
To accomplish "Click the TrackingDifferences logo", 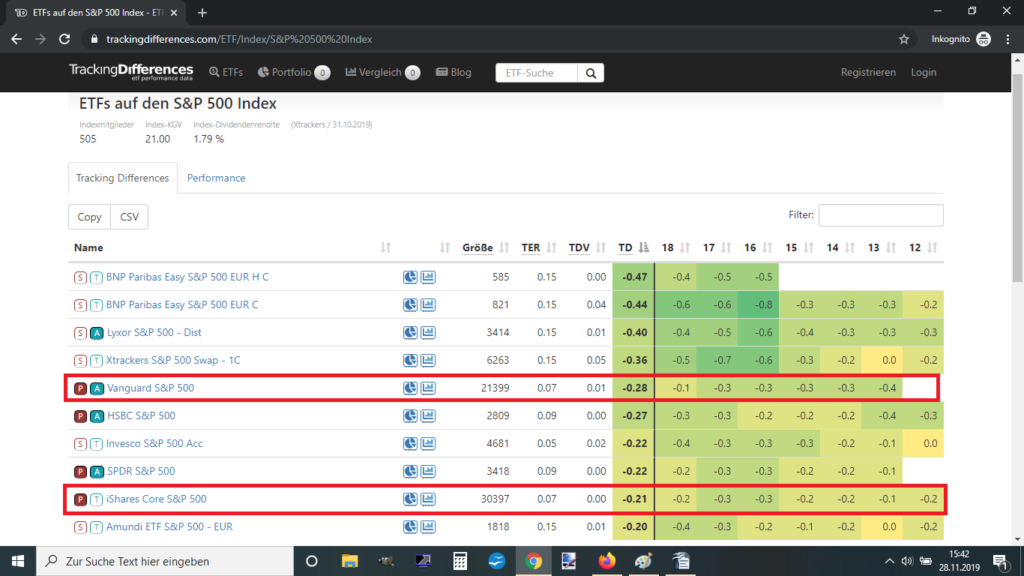I will pos(131,71).
